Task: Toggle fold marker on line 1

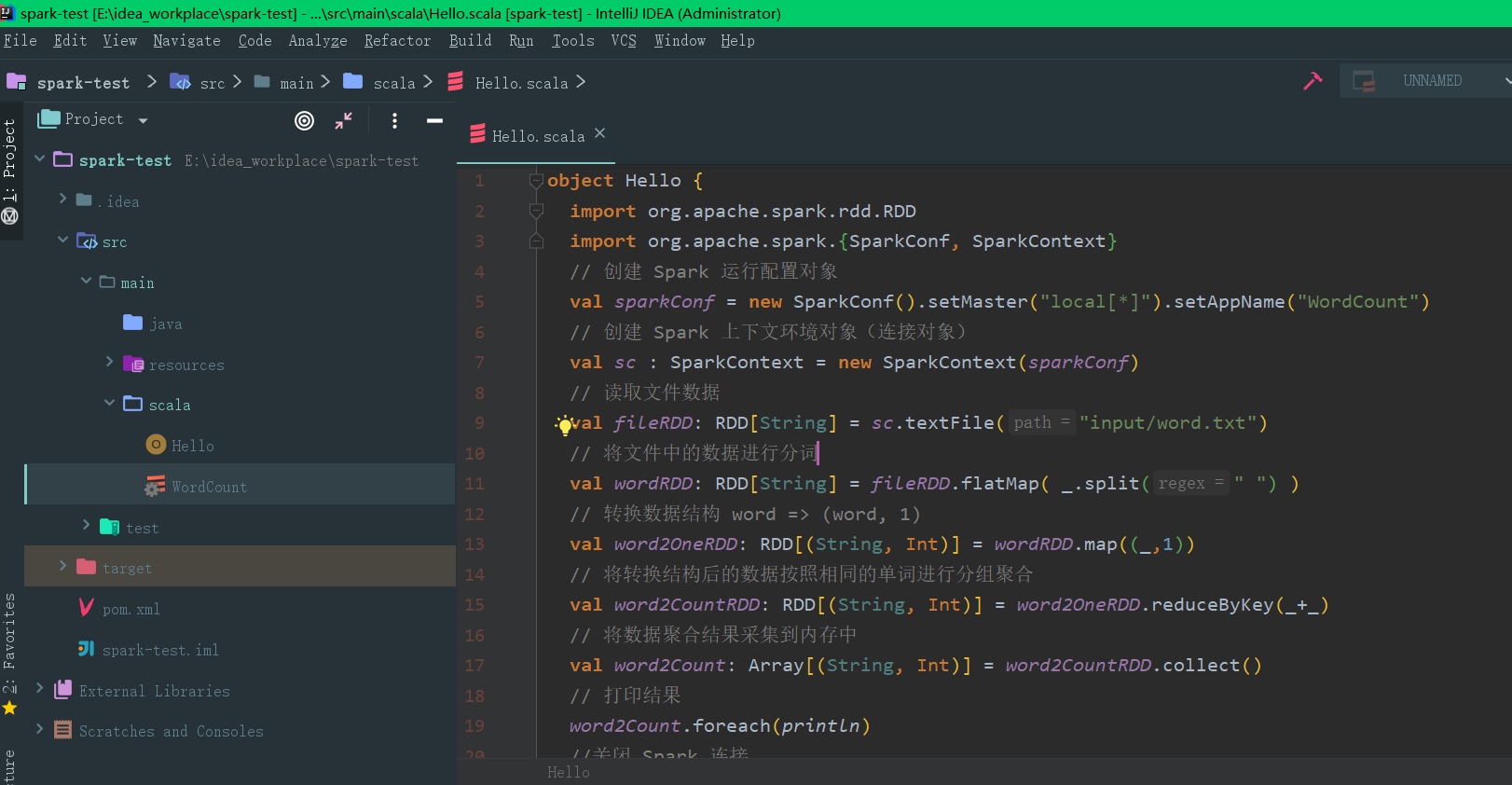Action: pos(536,180)
